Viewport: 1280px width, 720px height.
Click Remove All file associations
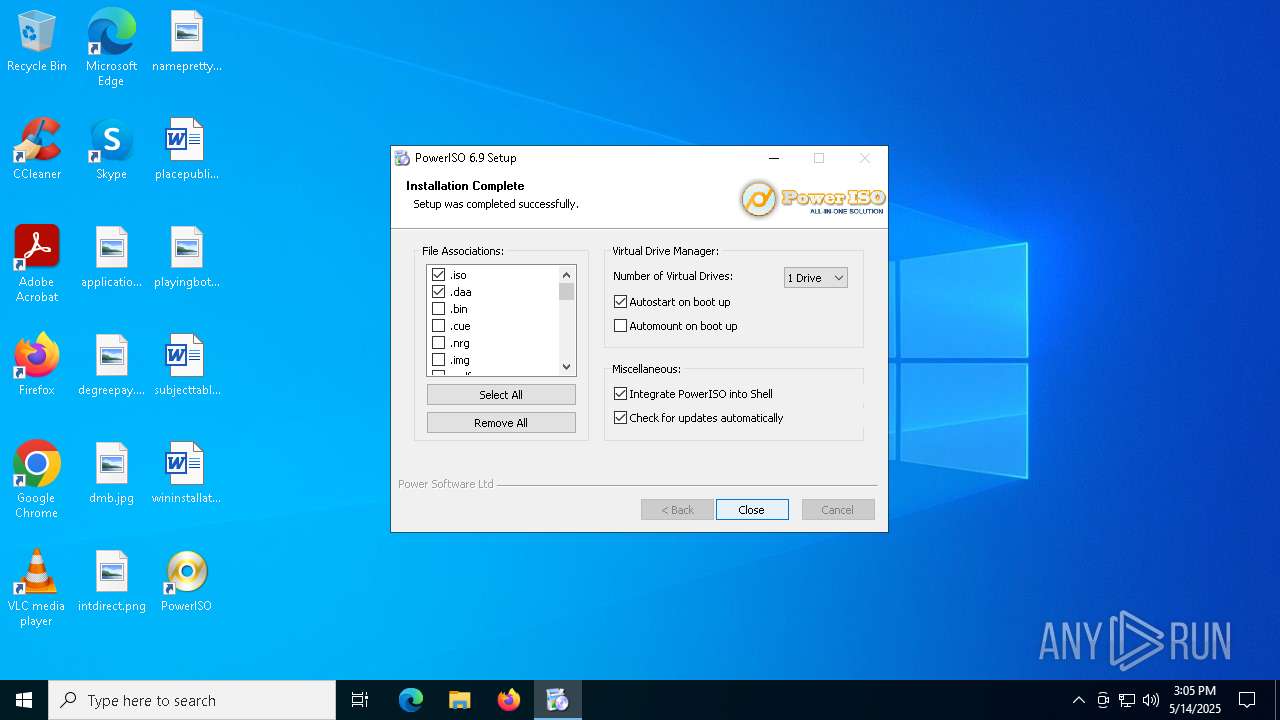pyautogui.click(x=501, y=423)
